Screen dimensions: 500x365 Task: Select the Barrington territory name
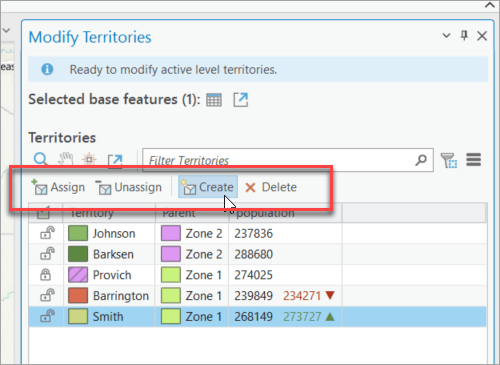click(x=121, y=296)
